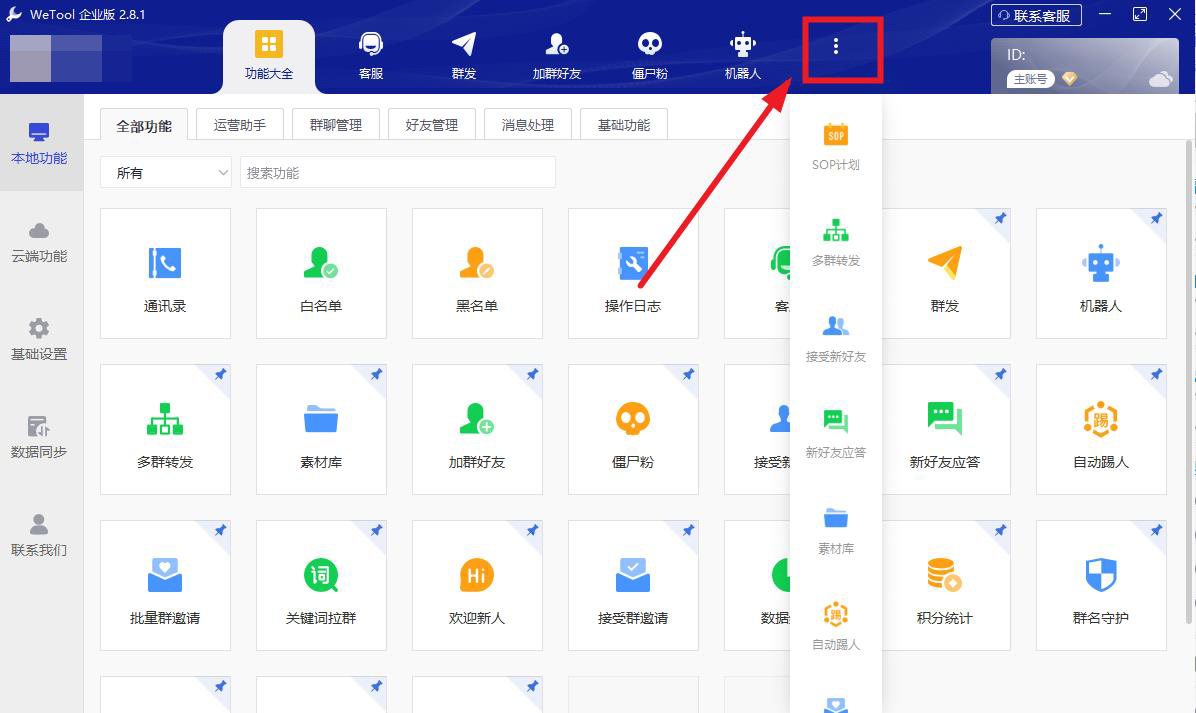The image size is (1196, 713).
Task: Open the 黑名单 feature card
Action: (477, 273)
